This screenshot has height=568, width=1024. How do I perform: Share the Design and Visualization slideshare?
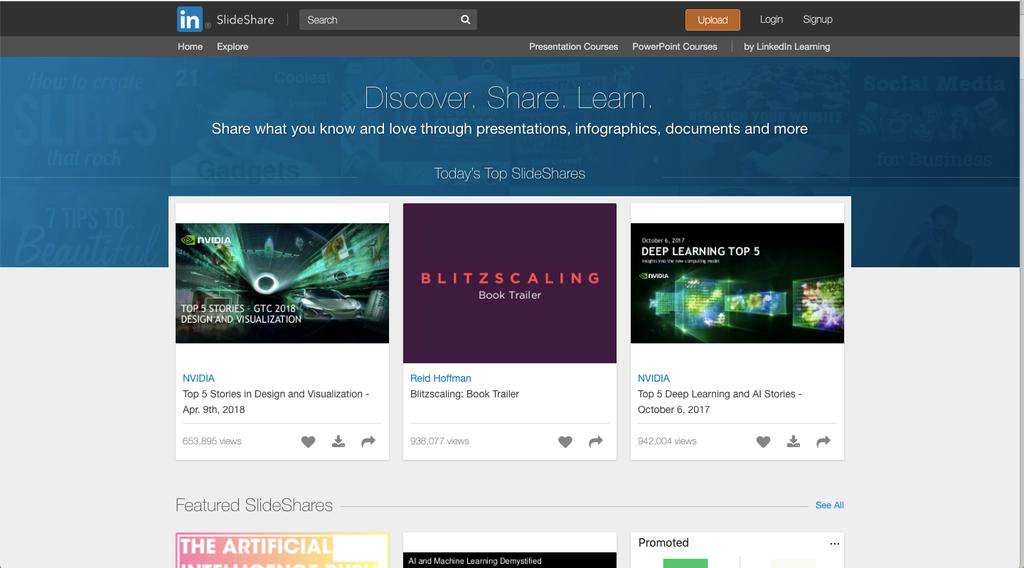(x=368, y=442)
